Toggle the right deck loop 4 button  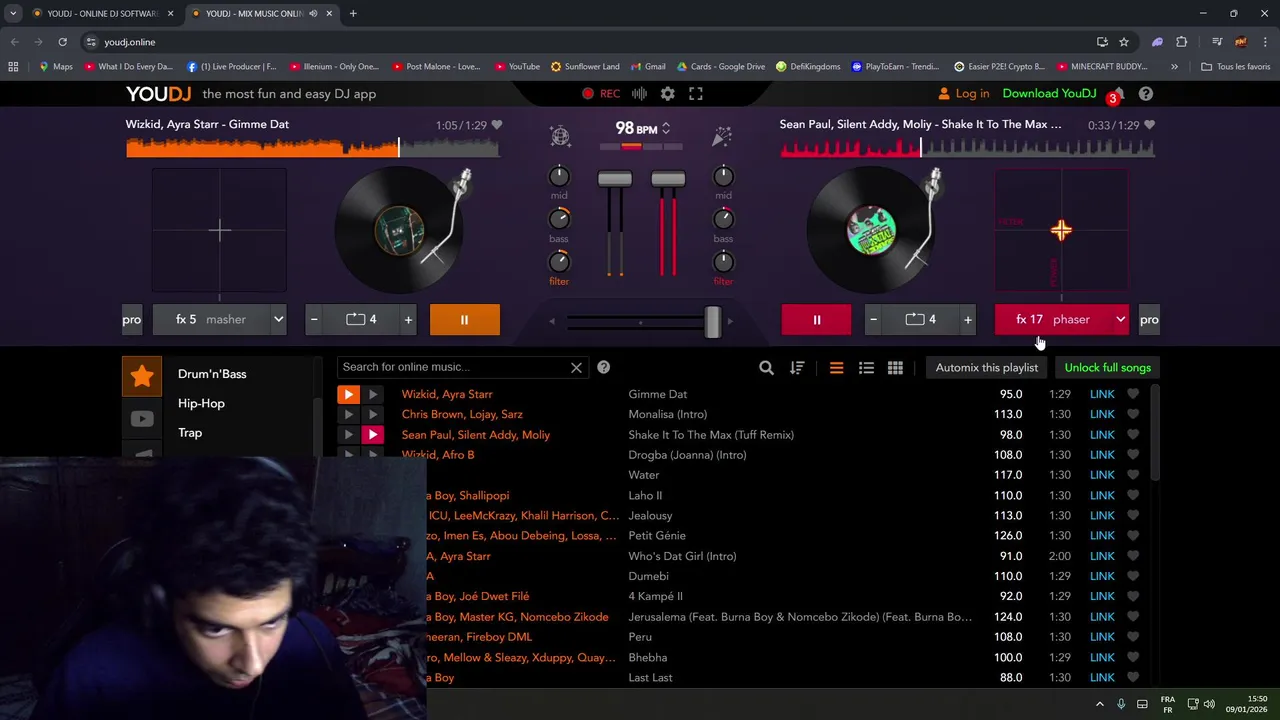tap(920, 319)
